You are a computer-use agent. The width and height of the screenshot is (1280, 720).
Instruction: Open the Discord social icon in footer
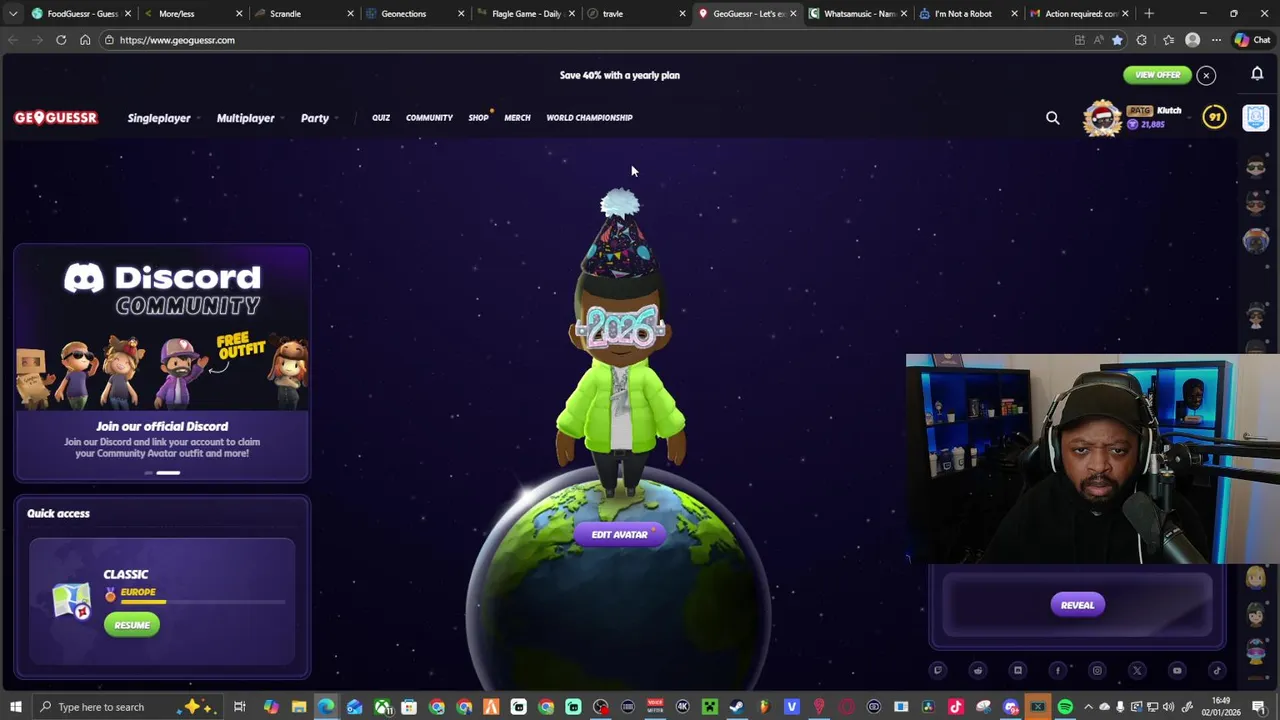[x=1018, y=671]
